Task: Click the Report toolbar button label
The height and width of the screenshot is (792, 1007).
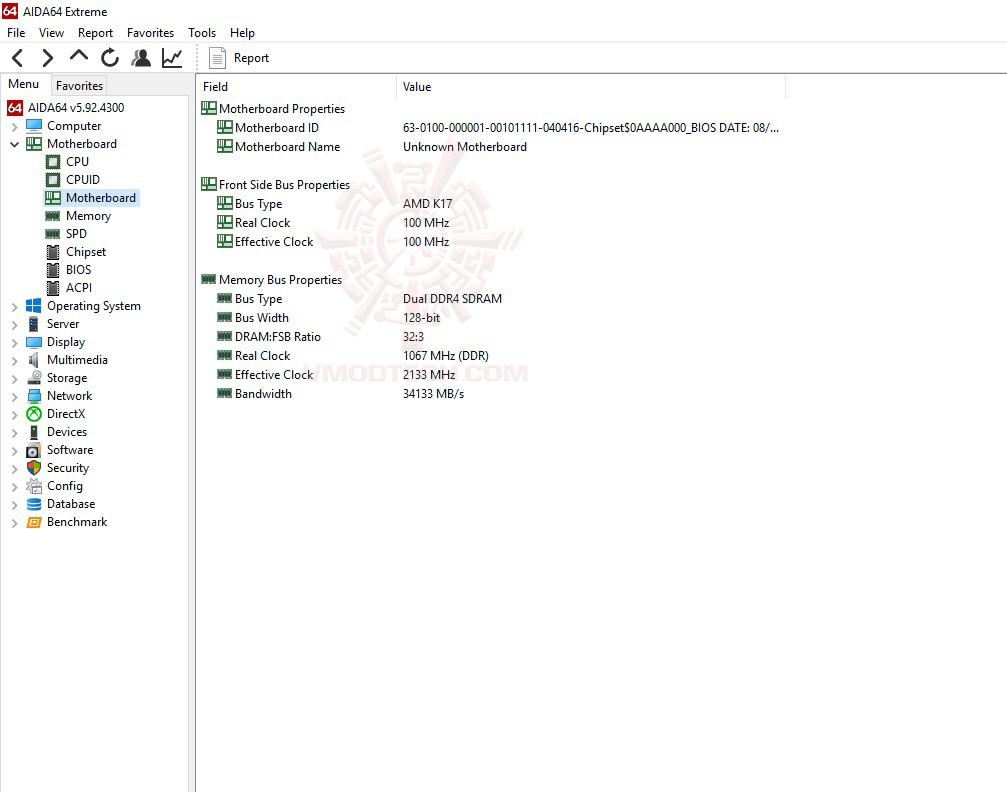Action: point(251,58)
